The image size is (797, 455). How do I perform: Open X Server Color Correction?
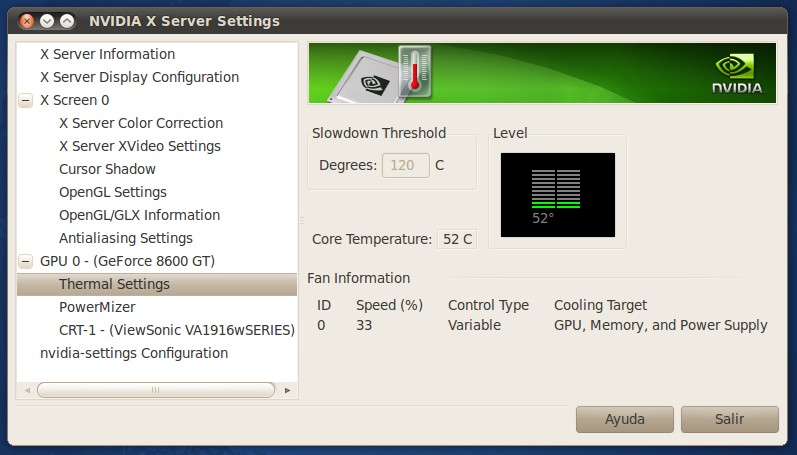[x=141, y=123]
